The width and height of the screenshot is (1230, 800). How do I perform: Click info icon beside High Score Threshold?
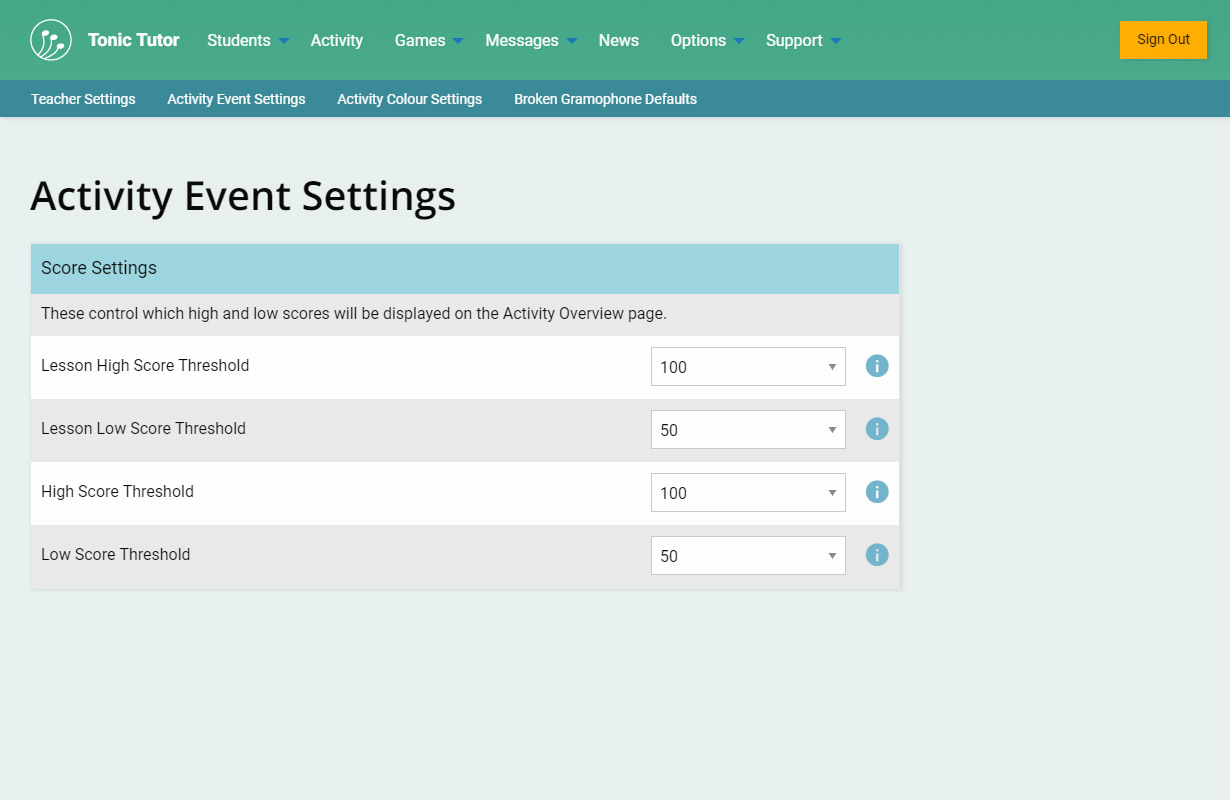(x=877, y=492)
